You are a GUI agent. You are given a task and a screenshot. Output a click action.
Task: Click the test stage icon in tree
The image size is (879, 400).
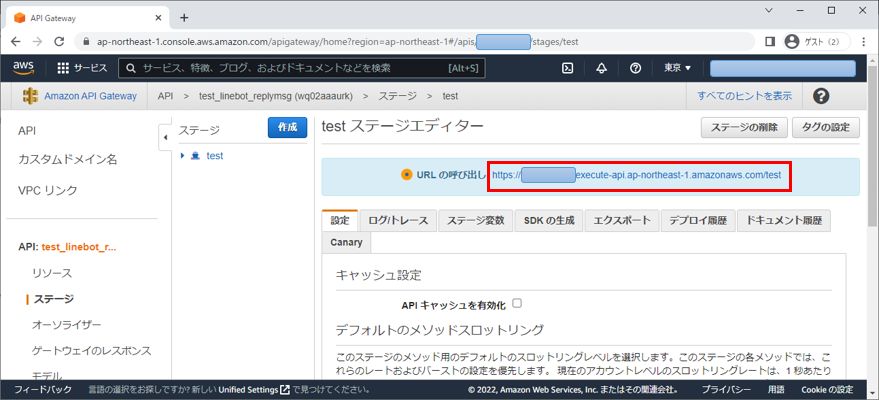pyautogui.click(x=196, y=156)
